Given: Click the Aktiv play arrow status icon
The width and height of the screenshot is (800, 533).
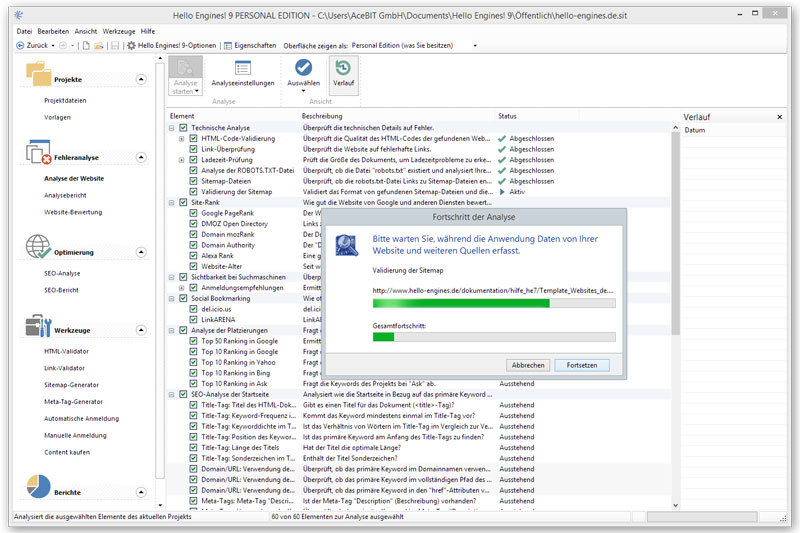Looking at the screenshot, I should (502, 192).
